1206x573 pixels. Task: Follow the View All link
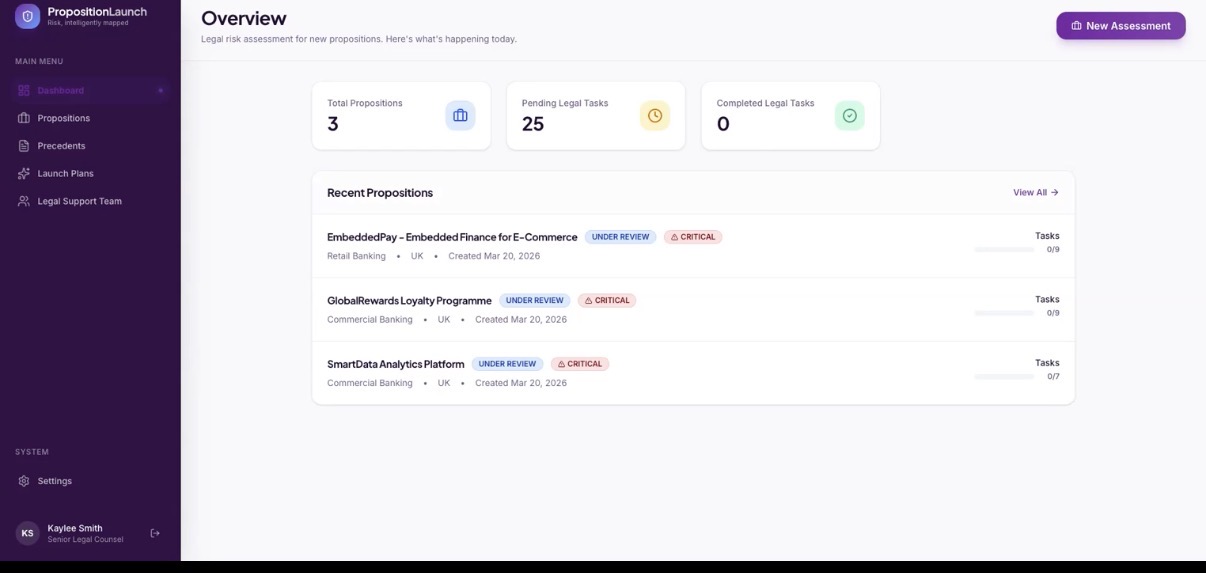pyautogui.click(x=1035, y=192)
